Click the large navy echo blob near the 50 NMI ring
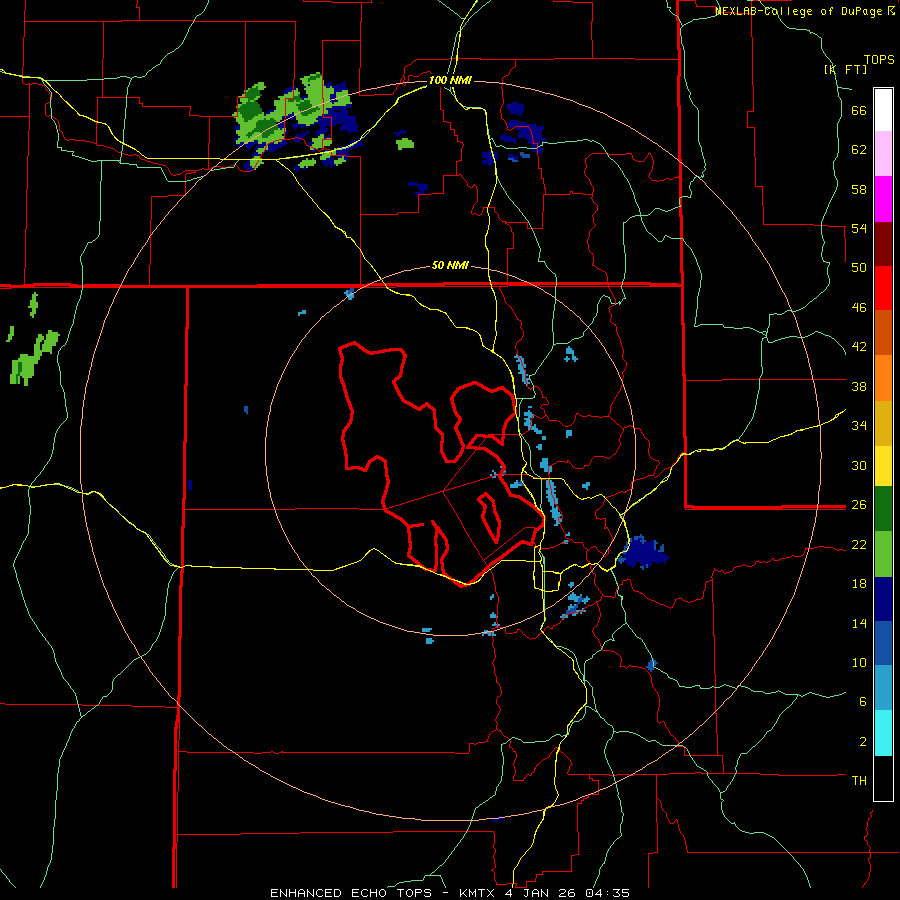This screenshot has height=900, width=900. click(x=643, y=553)
